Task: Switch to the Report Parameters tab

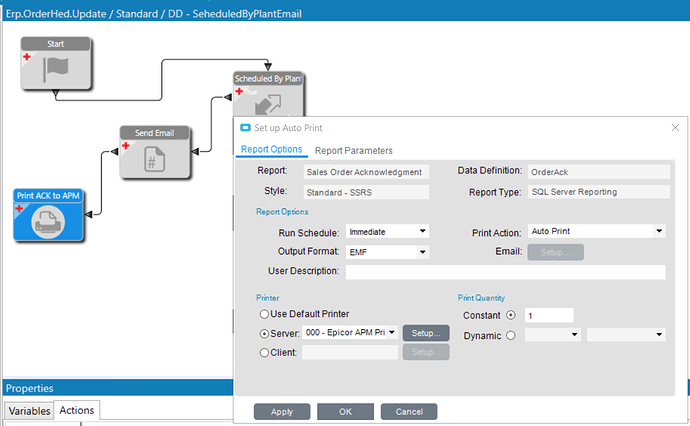Action: (x=353, y=151)
